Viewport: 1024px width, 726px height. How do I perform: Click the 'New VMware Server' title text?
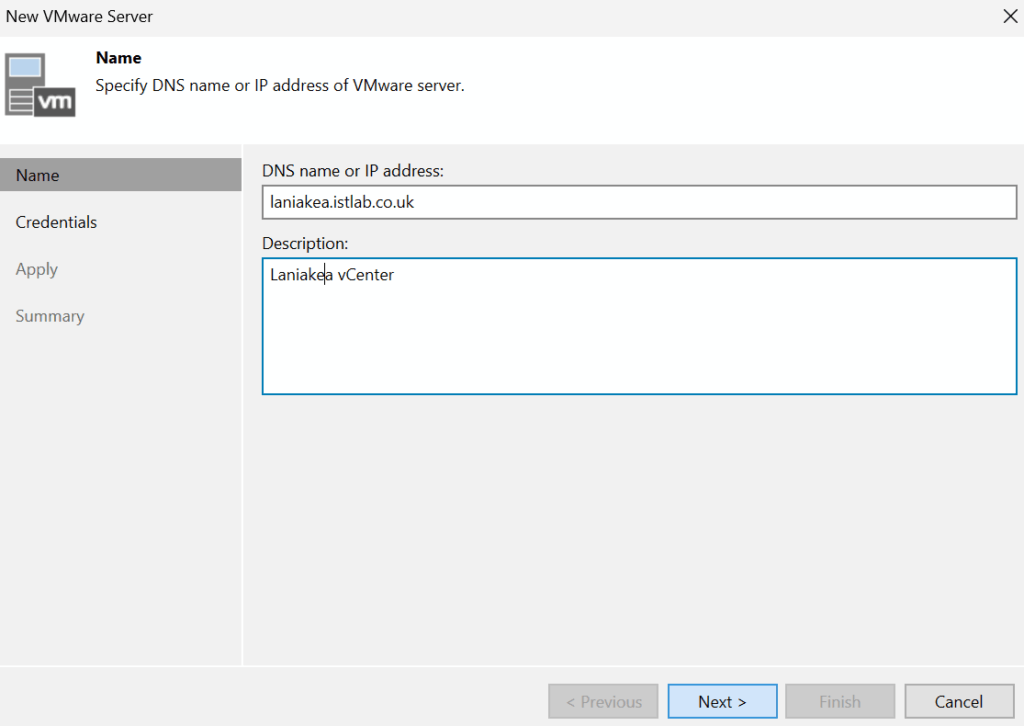tap(79, 16)
